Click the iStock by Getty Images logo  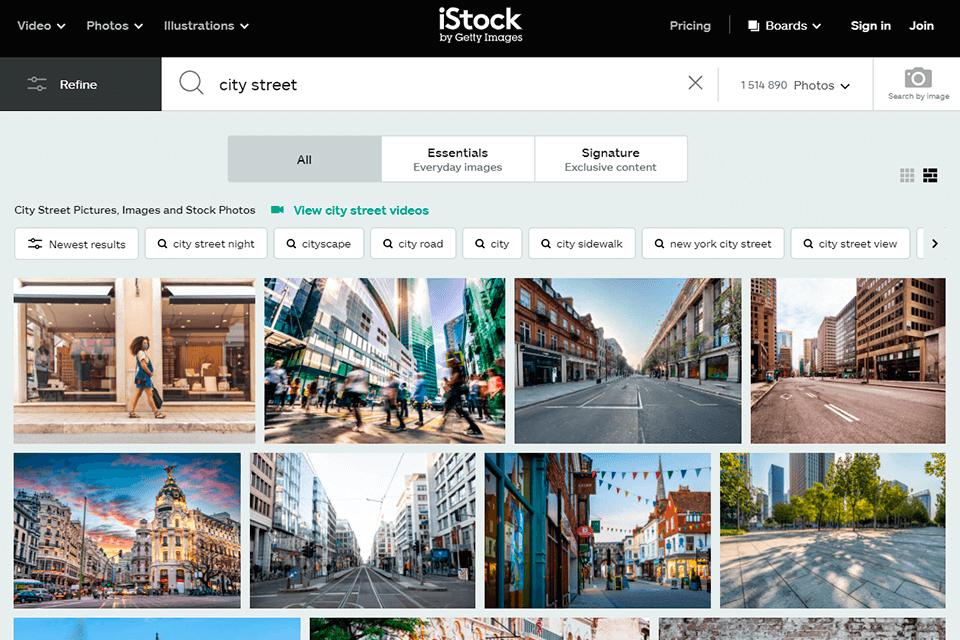[481, 25]
